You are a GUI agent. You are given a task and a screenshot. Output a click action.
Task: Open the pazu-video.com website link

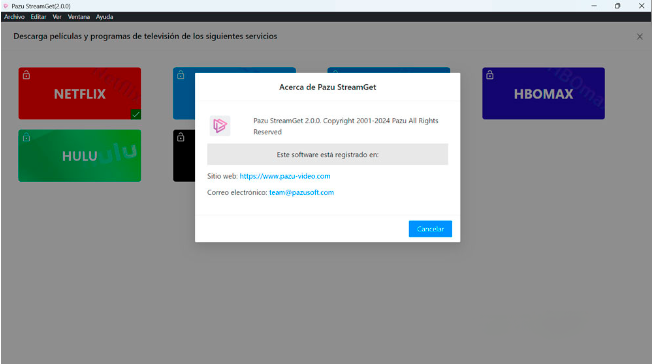tap(285, 176)
